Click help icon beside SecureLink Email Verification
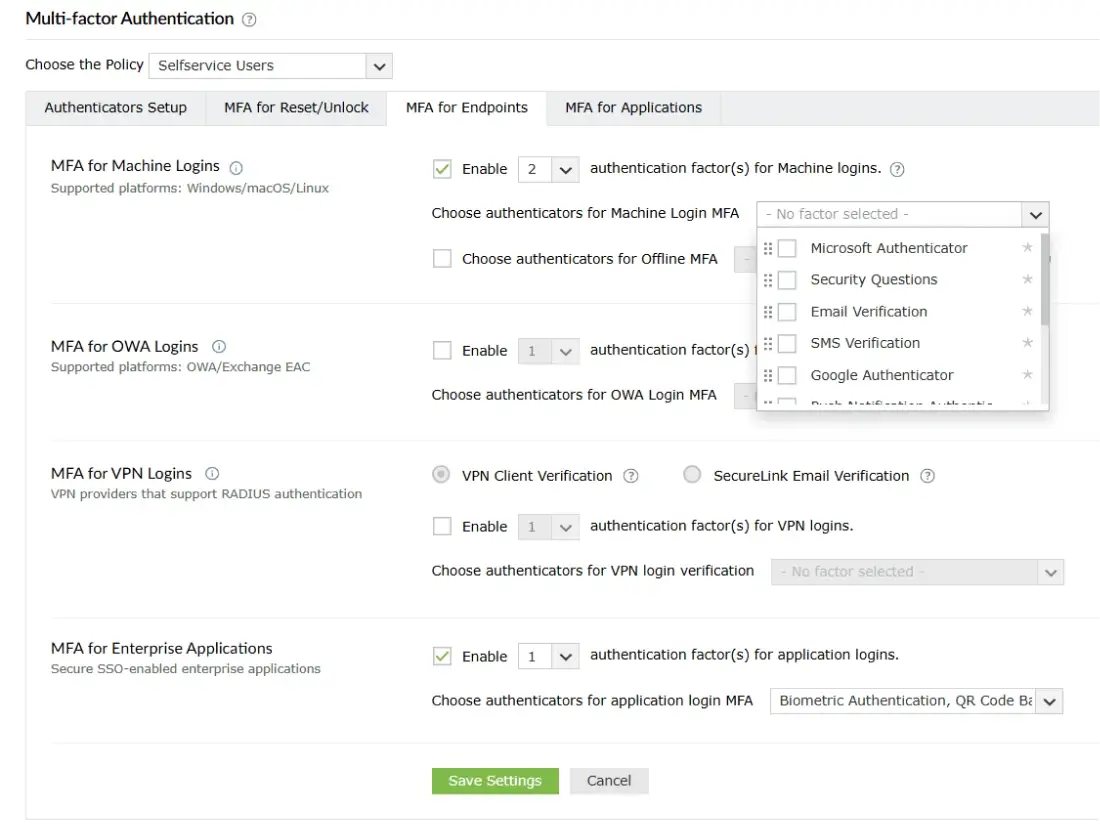1100x830 pixels. [x=927, y=476]
